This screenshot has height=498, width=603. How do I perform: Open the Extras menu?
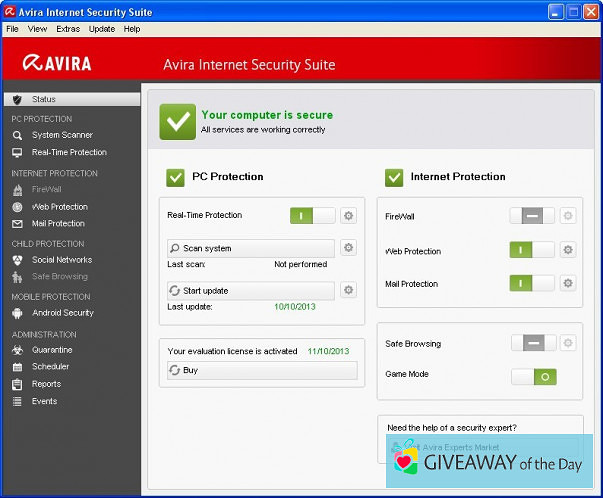pyautogui.click(x=68, y=29)
